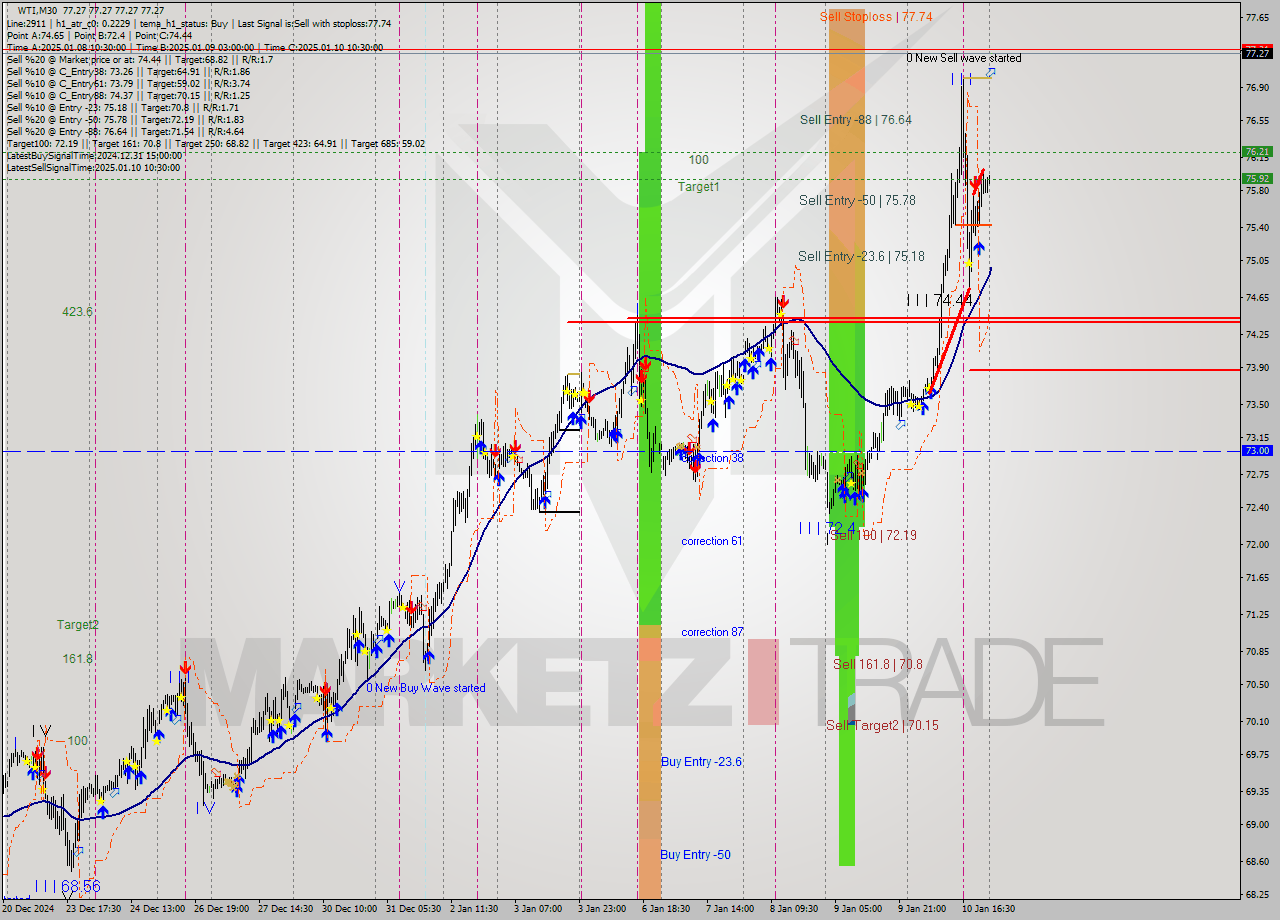This screenshot has width=1280, height=920.
Task: Click the '0 New Buy Wave started' label
Action: pyautogui.click(x=426, y=688)
